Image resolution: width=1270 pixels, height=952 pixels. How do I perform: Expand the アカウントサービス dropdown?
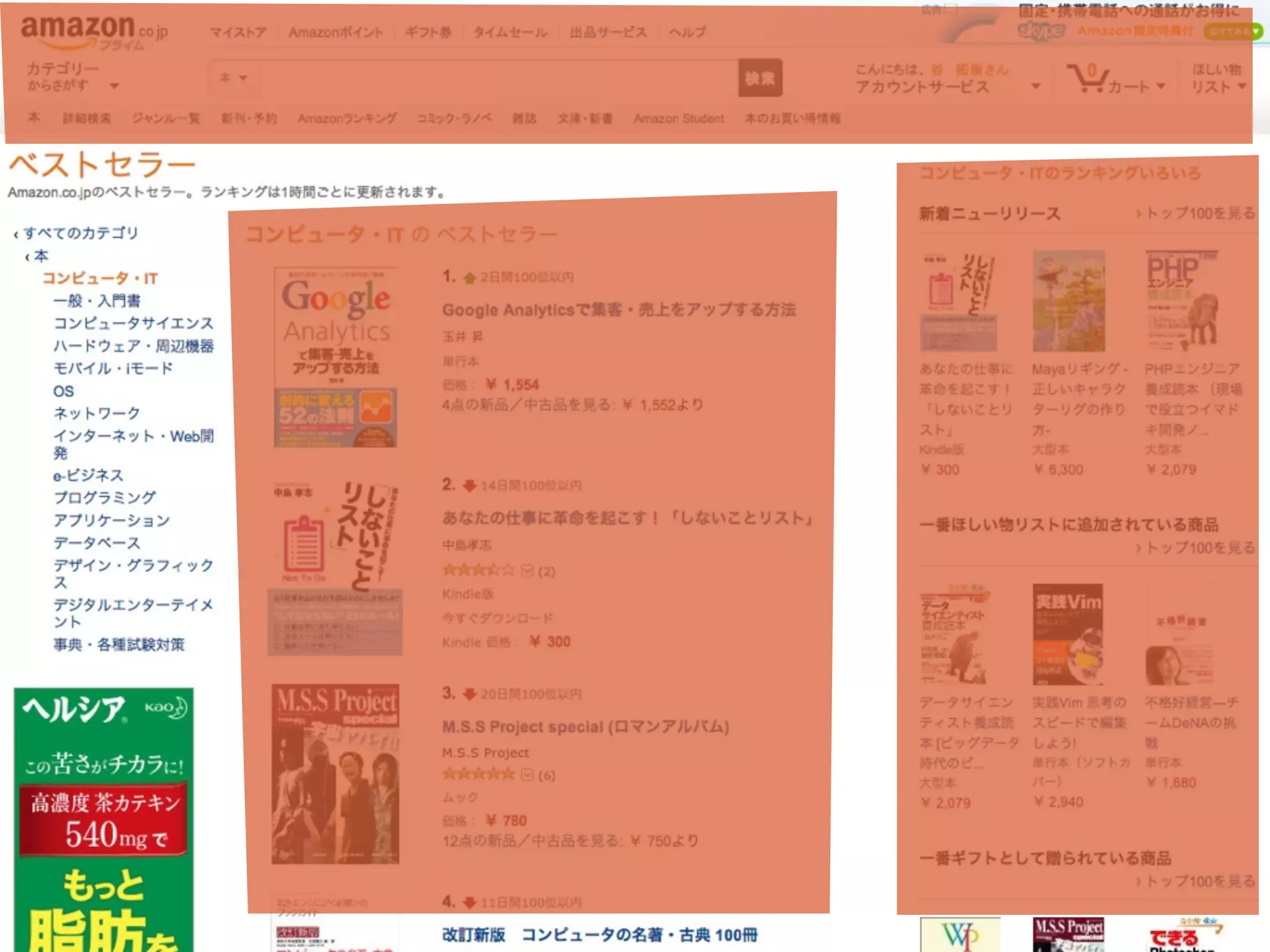(x=948, y=87)
